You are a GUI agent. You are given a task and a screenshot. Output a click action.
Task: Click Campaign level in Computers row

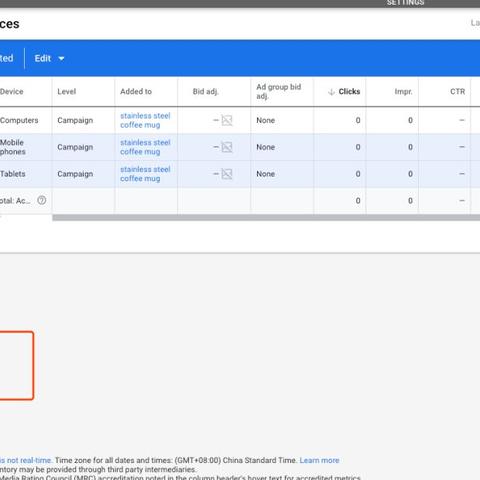[75, 120]
